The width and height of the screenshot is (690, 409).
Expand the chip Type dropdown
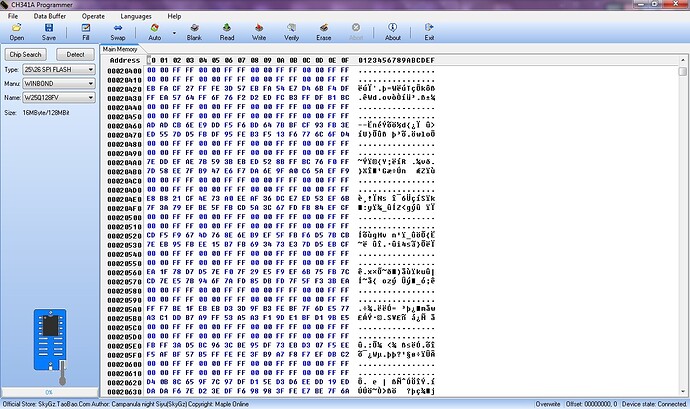point(90,69)
